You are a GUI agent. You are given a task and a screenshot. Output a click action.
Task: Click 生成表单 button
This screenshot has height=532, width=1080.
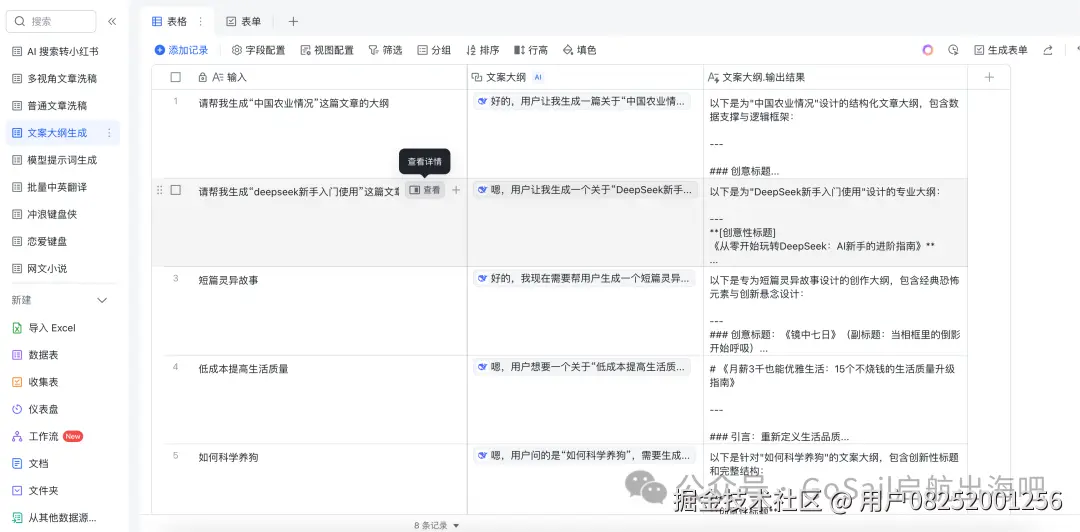click(x=1001, y=50)
